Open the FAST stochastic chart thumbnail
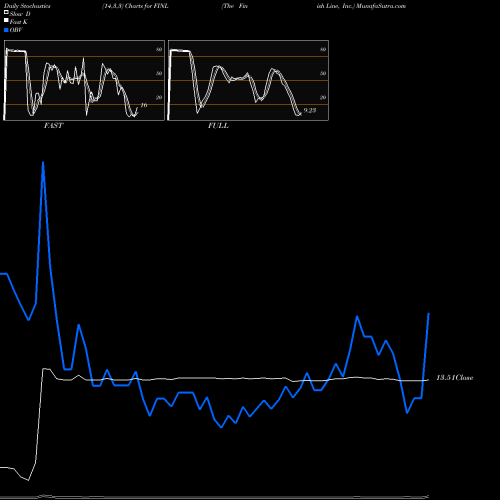 [x=84, y=80]
